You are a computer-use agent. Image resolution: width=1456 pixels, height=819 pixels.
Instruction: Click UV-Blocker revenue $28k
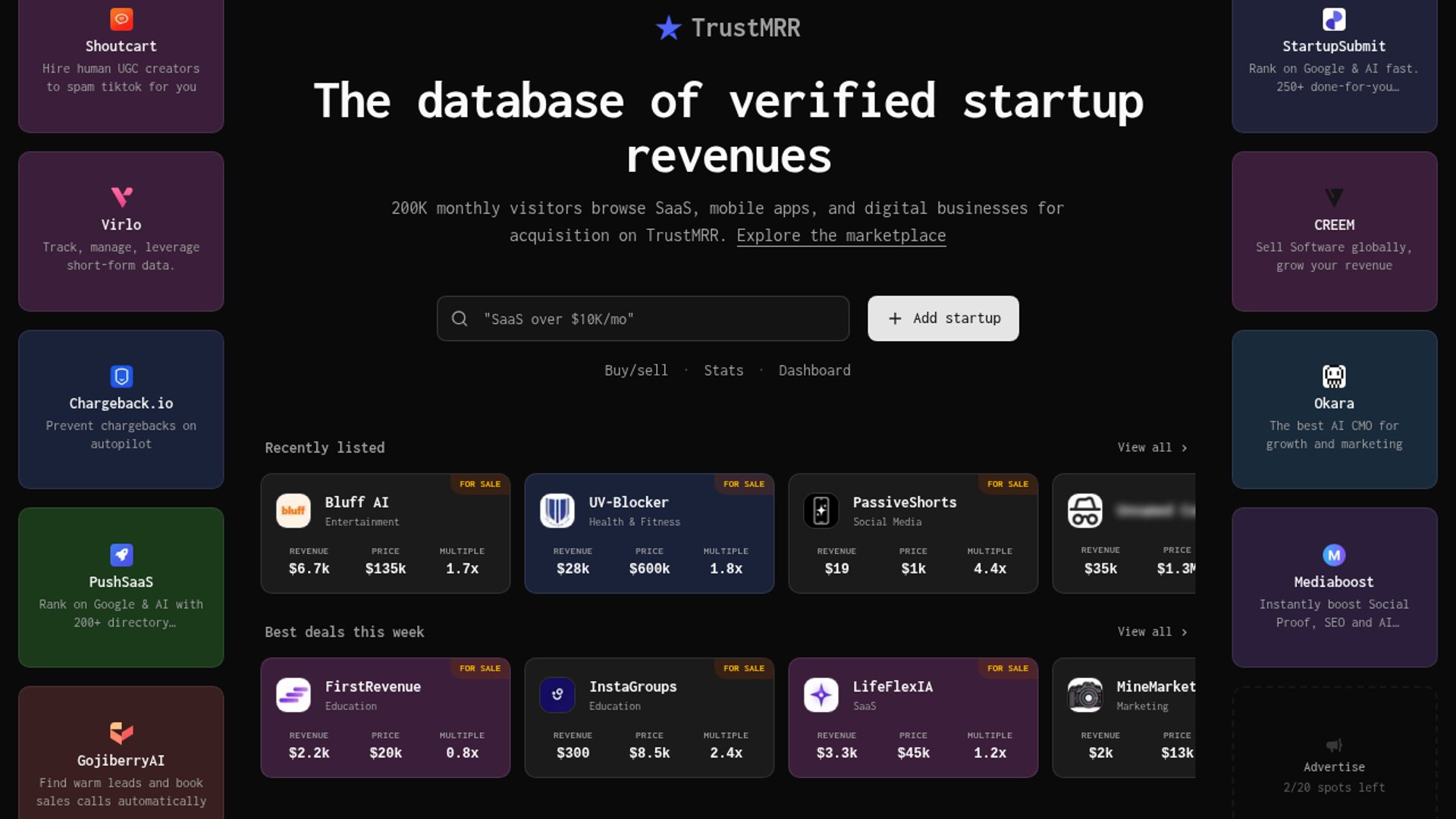point(573,569)
